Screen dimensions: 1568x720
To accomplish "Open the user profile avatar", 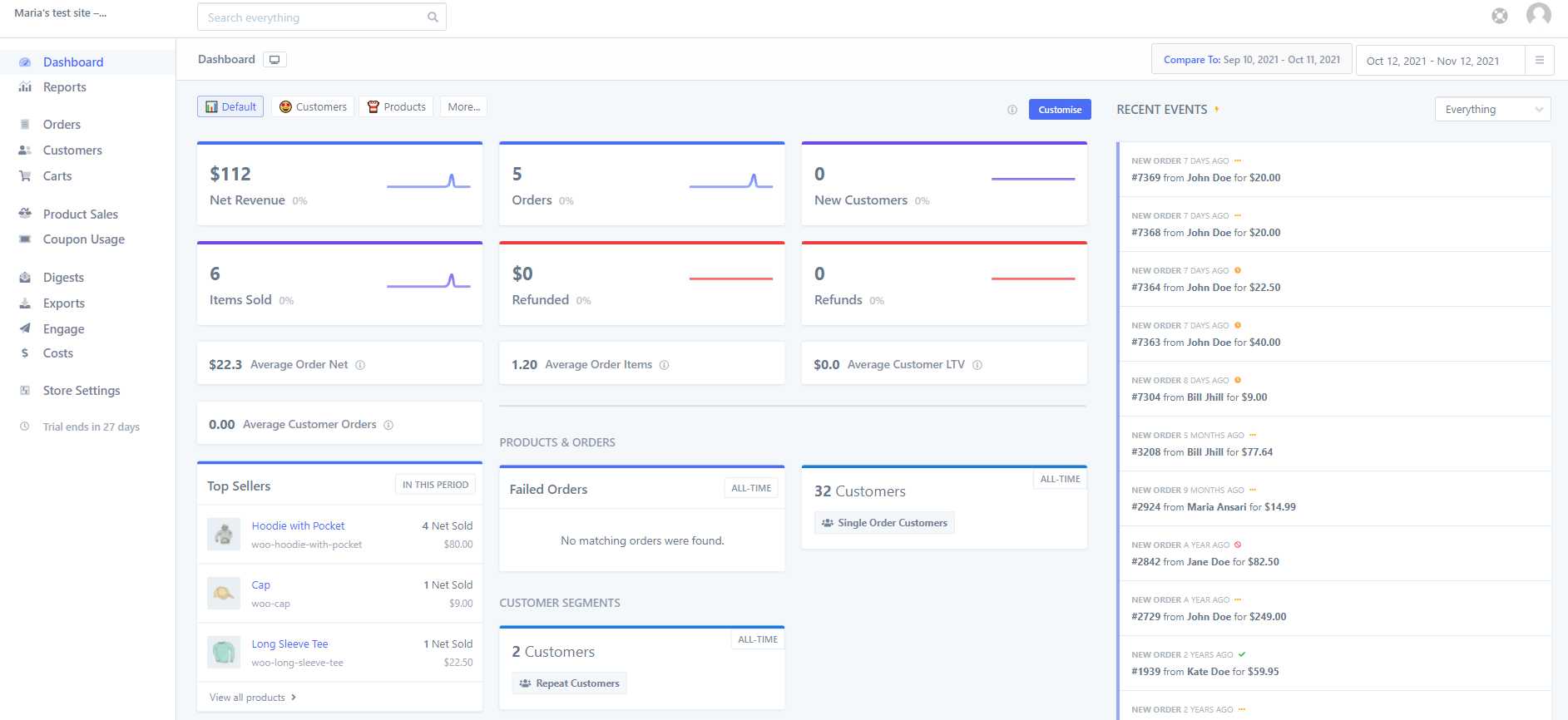I will pyautogui.click(x=1539, y=14).
